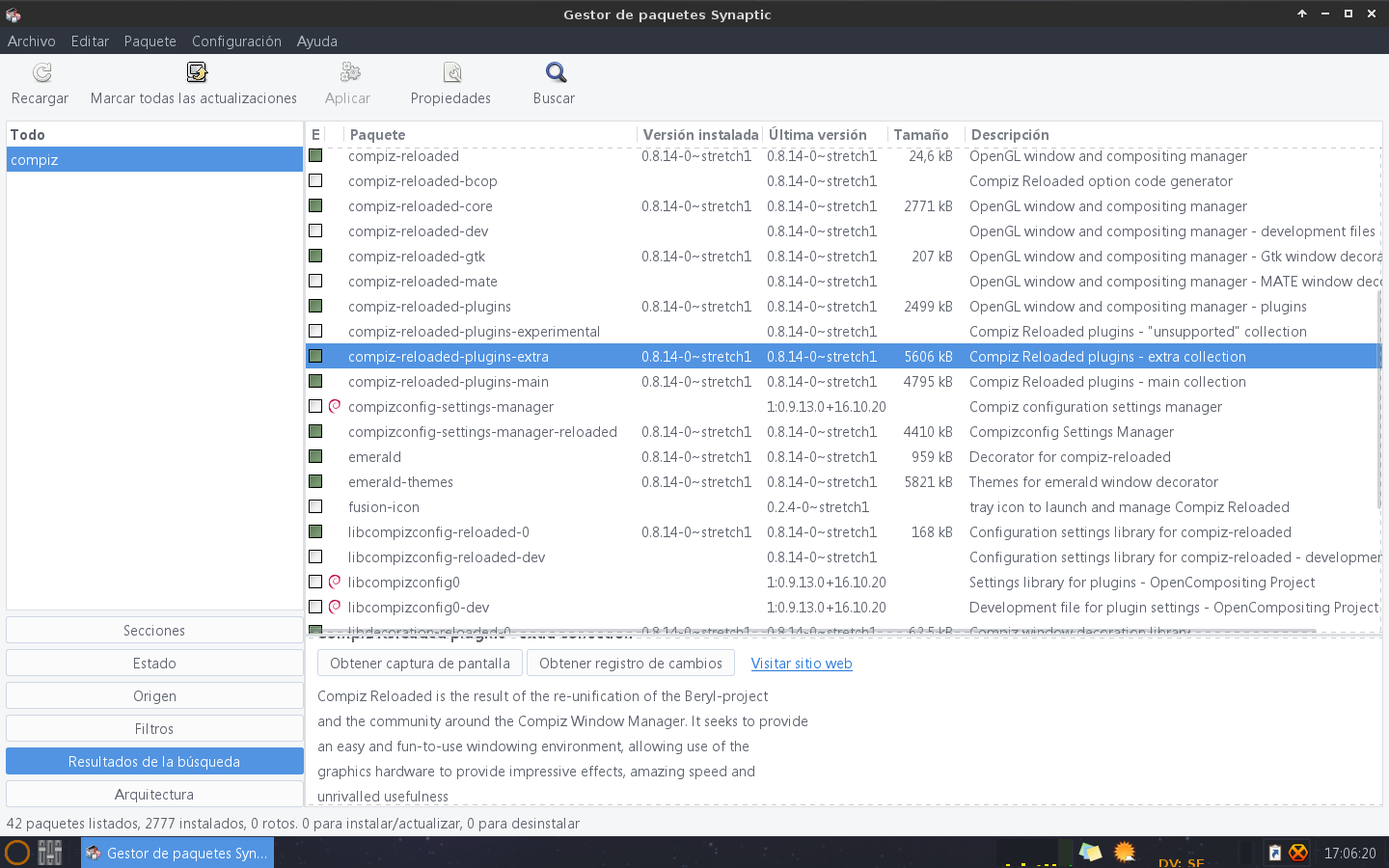Open the Propiedades toolbar icon

451,72
